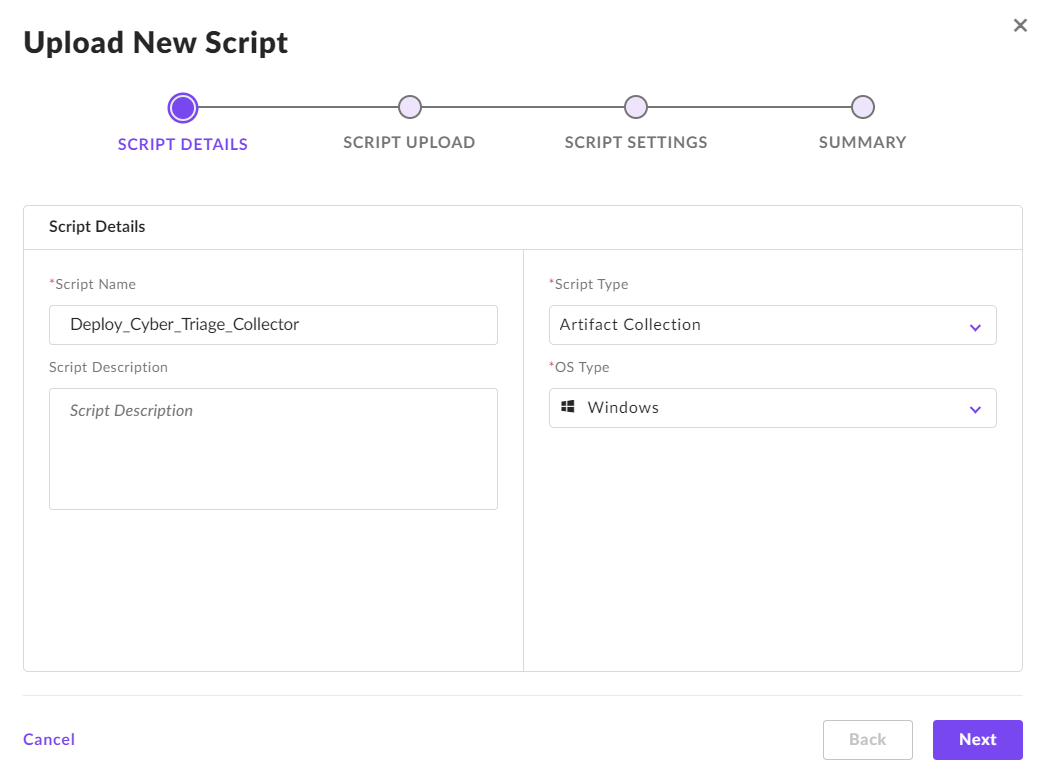Focus the Script Name input field
1041x781 pixels.
(x=273, y=325)
